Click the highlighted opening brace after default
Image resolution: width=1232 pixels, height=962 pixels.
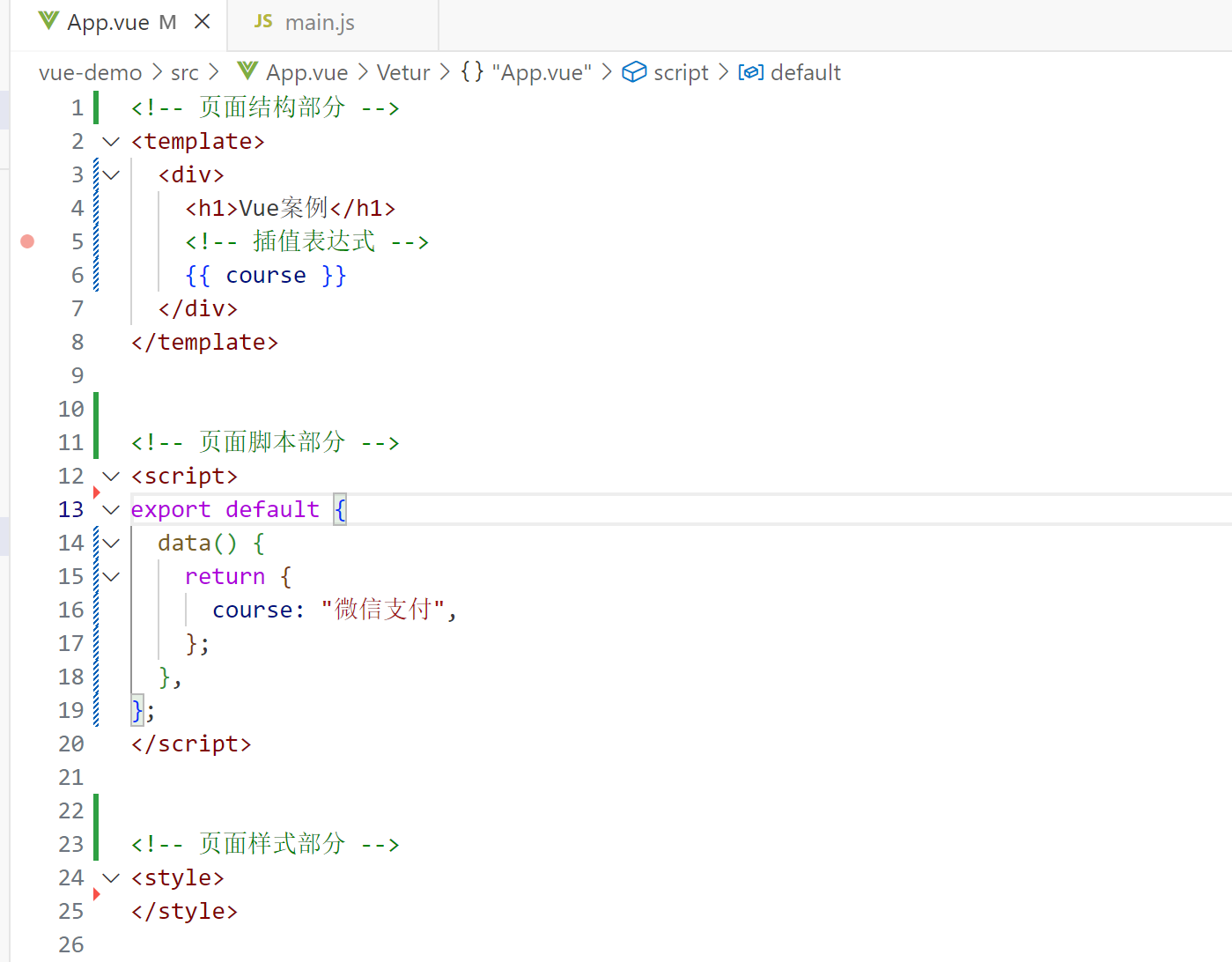(340, 509)
